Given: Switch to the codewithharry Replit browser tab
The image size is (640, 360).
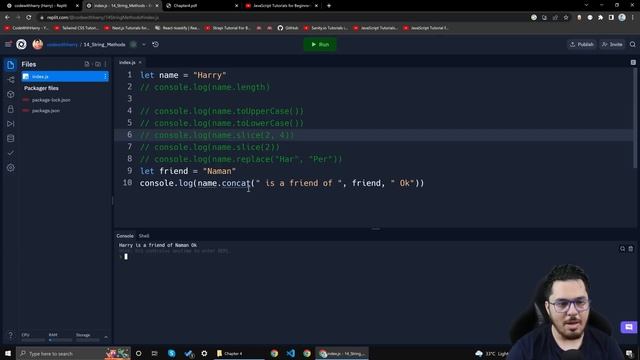Looking at the screenshot, I should point(41,6).
